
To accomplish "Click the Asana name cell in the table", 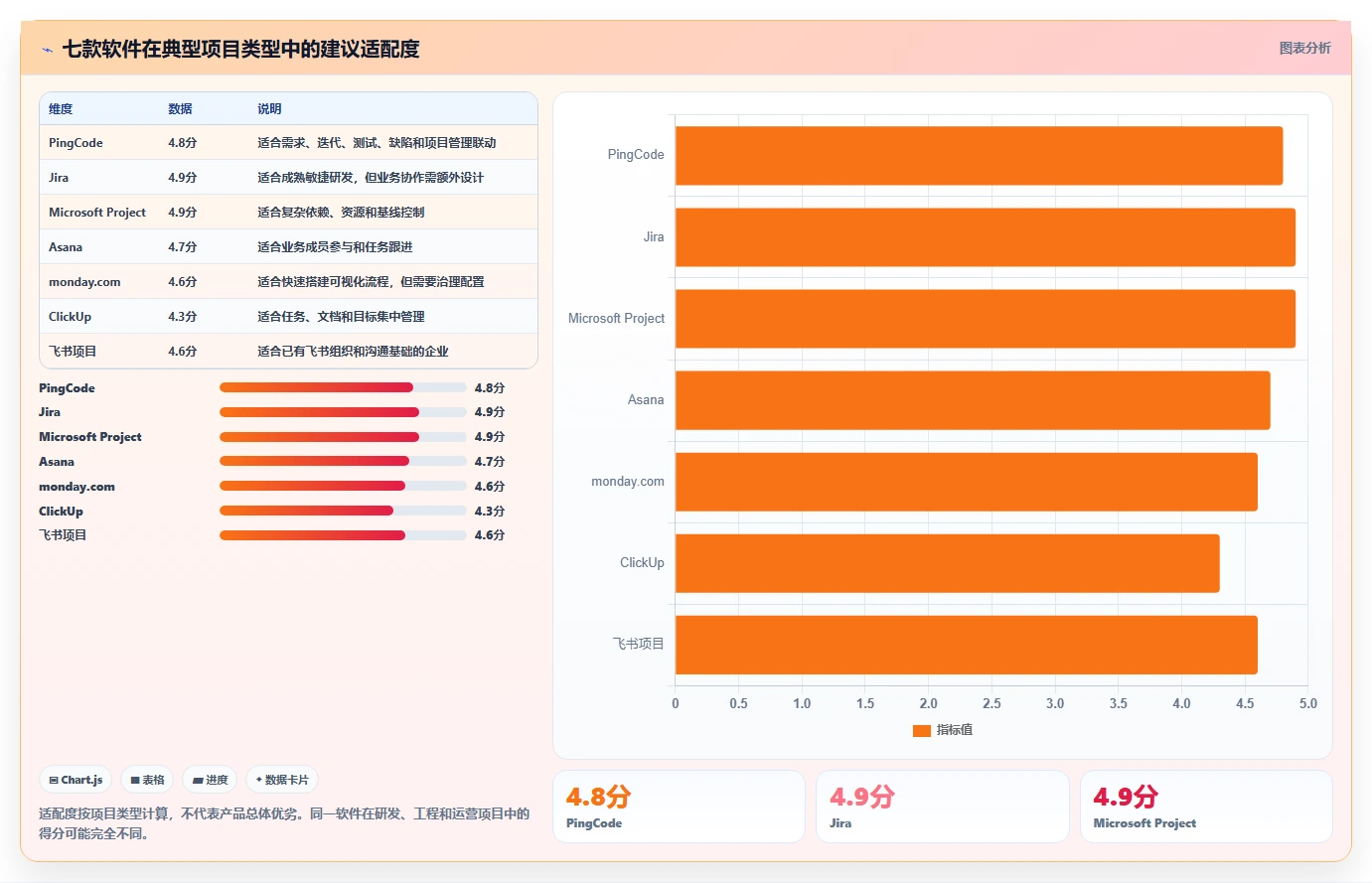I will (x=66, y=247).
